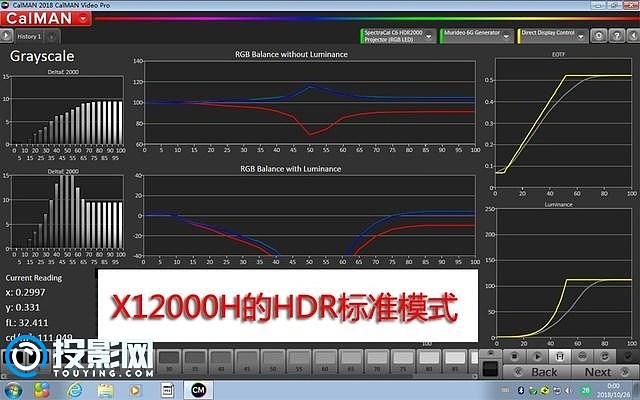Select the 70 percent gray patch

click(x=377, y=361)
